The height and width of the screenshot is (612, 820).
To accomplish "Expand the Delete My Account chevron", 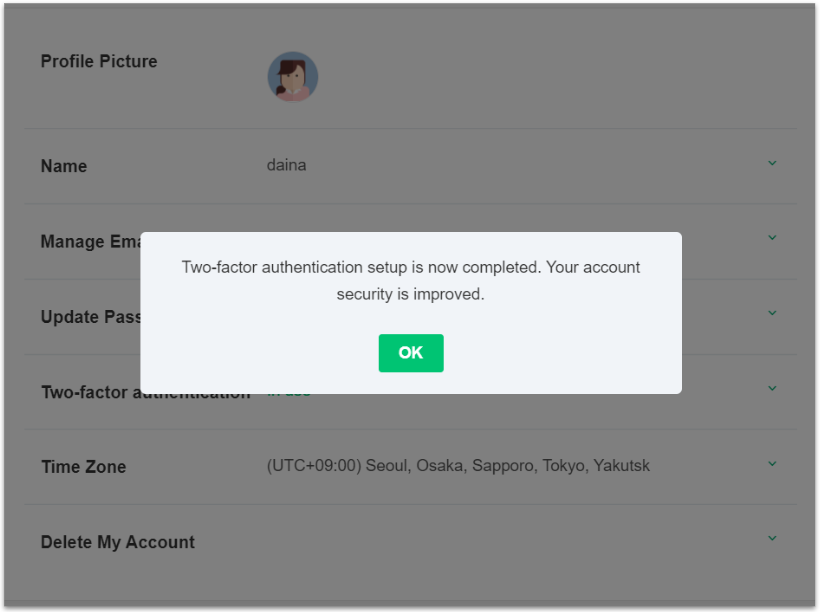I will click(x=771, y=539).
